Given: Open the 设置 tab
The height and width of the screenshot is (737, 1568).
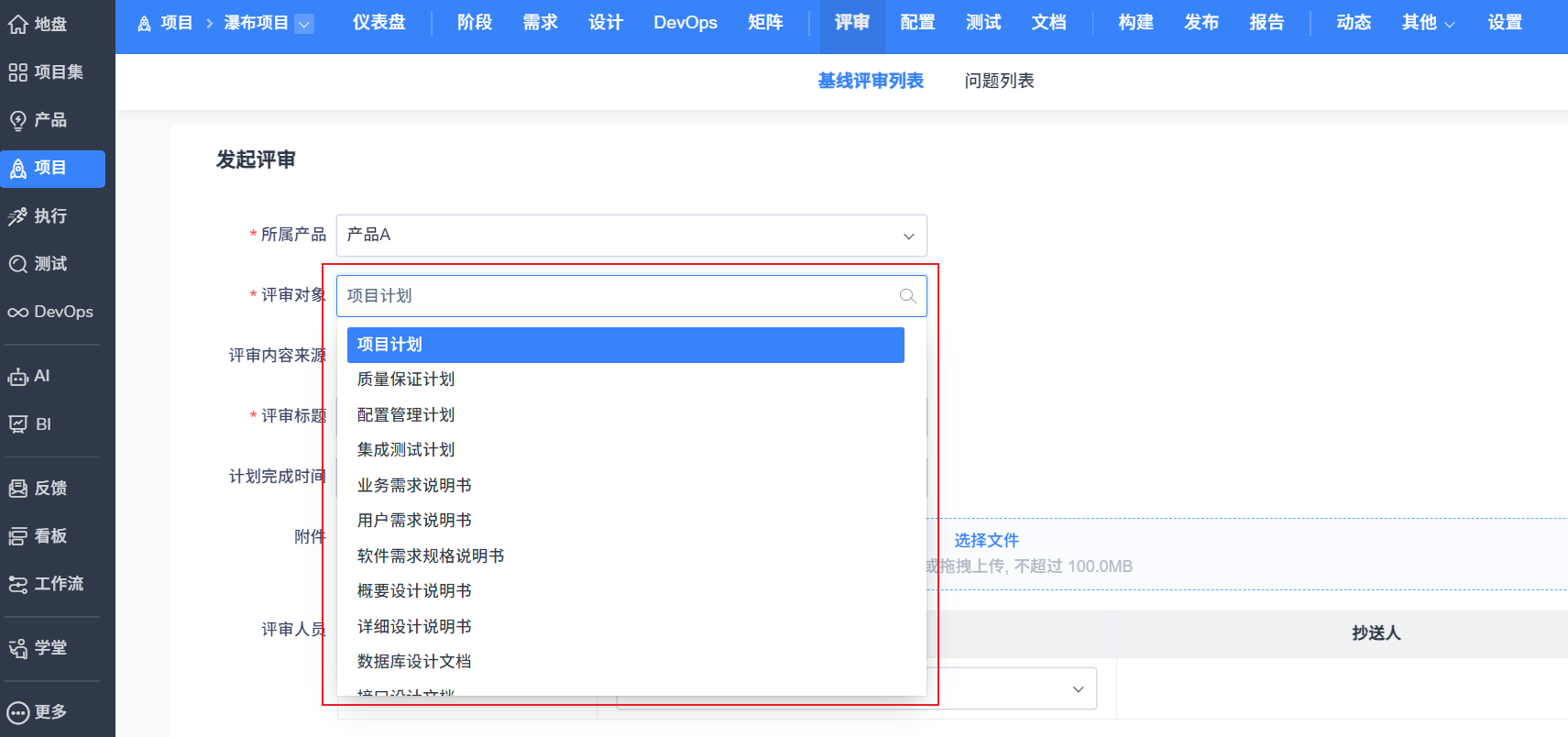Looking at the screenshot, I should 1505,23.
